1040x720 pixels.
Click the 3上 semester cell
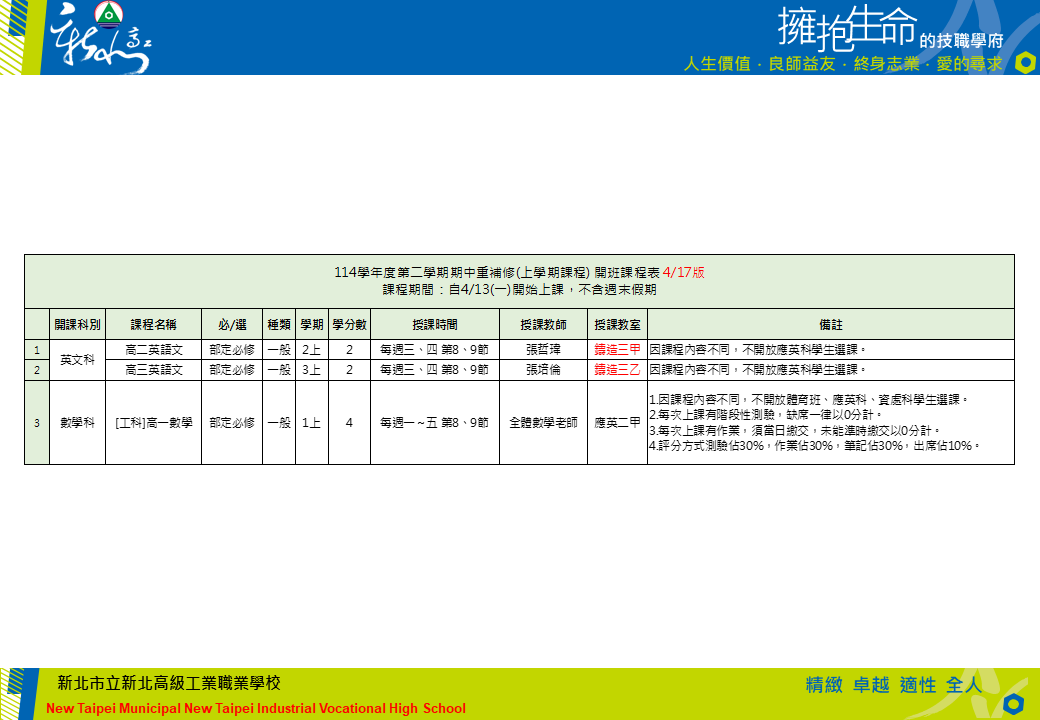click(x=312, y=370)
